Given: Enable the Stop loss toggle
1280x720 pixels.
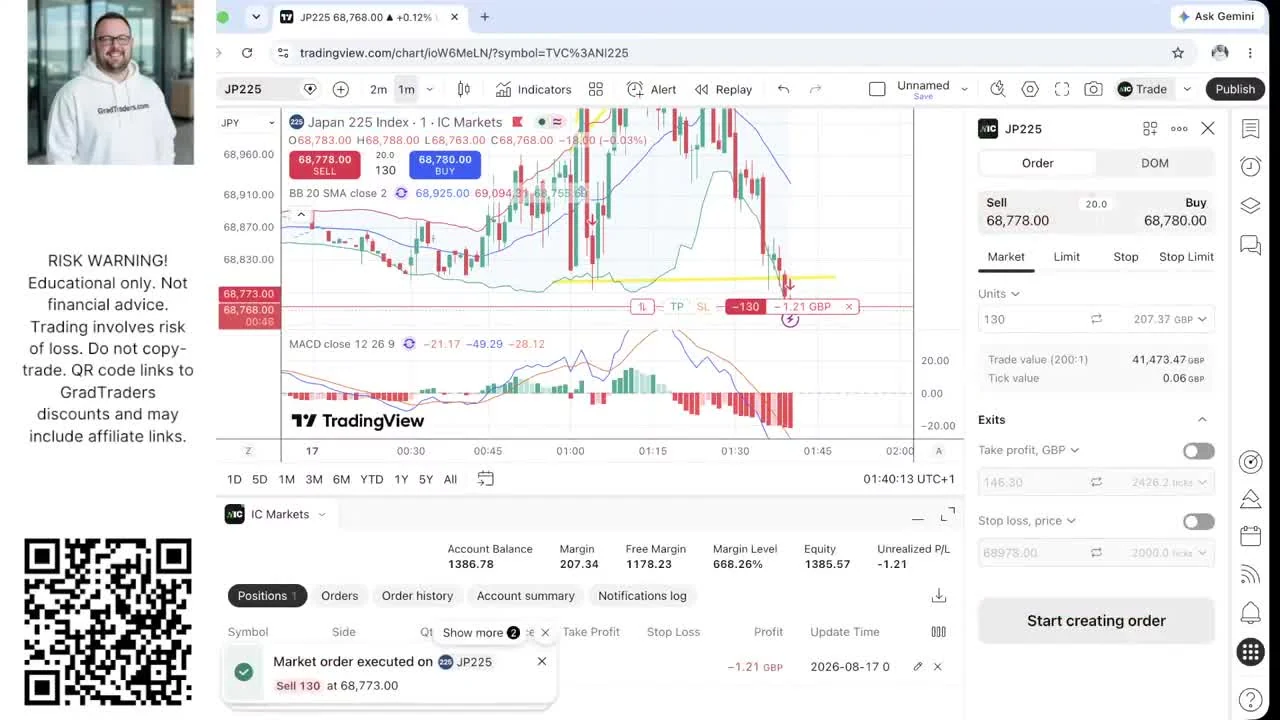Looking at the screenshot, I should 1198,521.
